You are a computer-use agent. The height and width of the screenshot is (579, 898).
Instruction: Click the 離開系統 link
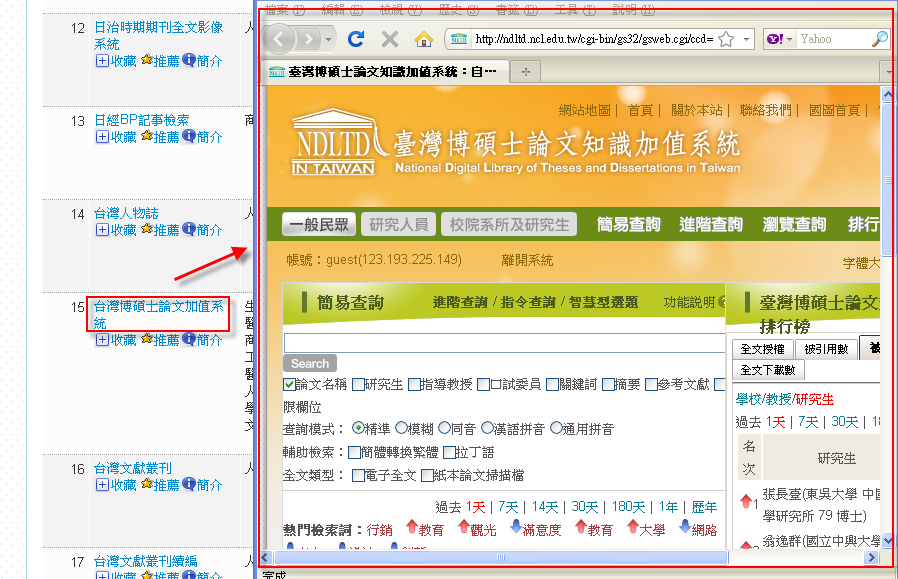[527, 260]
